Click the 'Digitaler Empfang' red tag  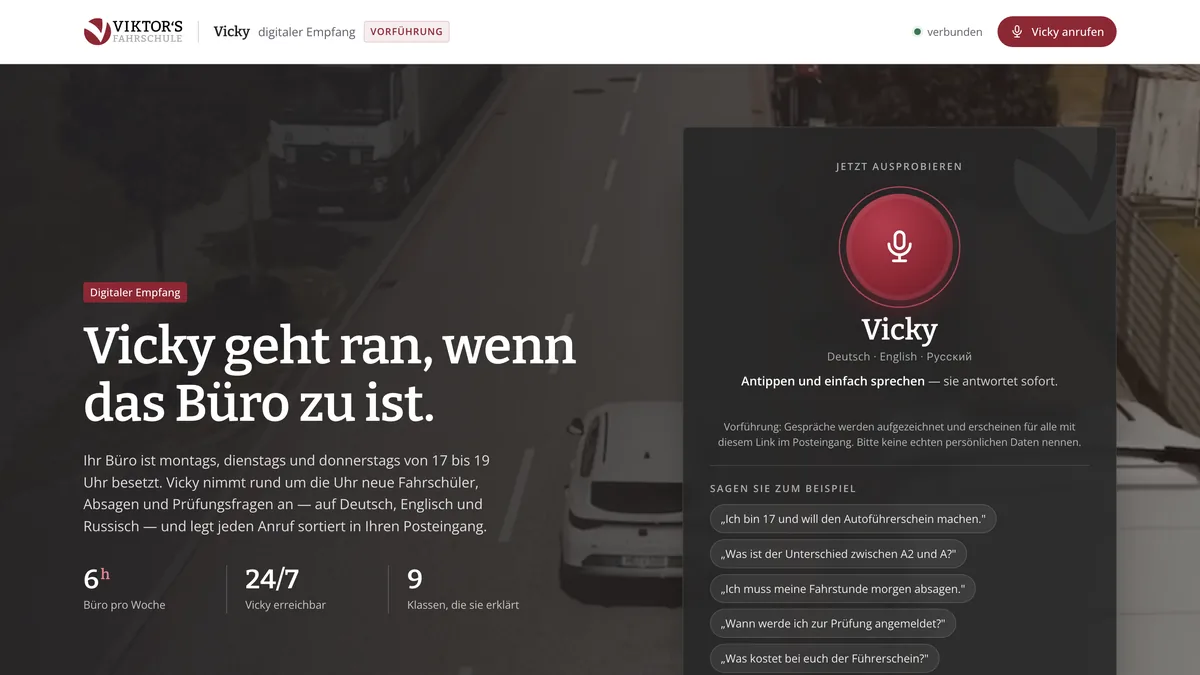point(135,293)
